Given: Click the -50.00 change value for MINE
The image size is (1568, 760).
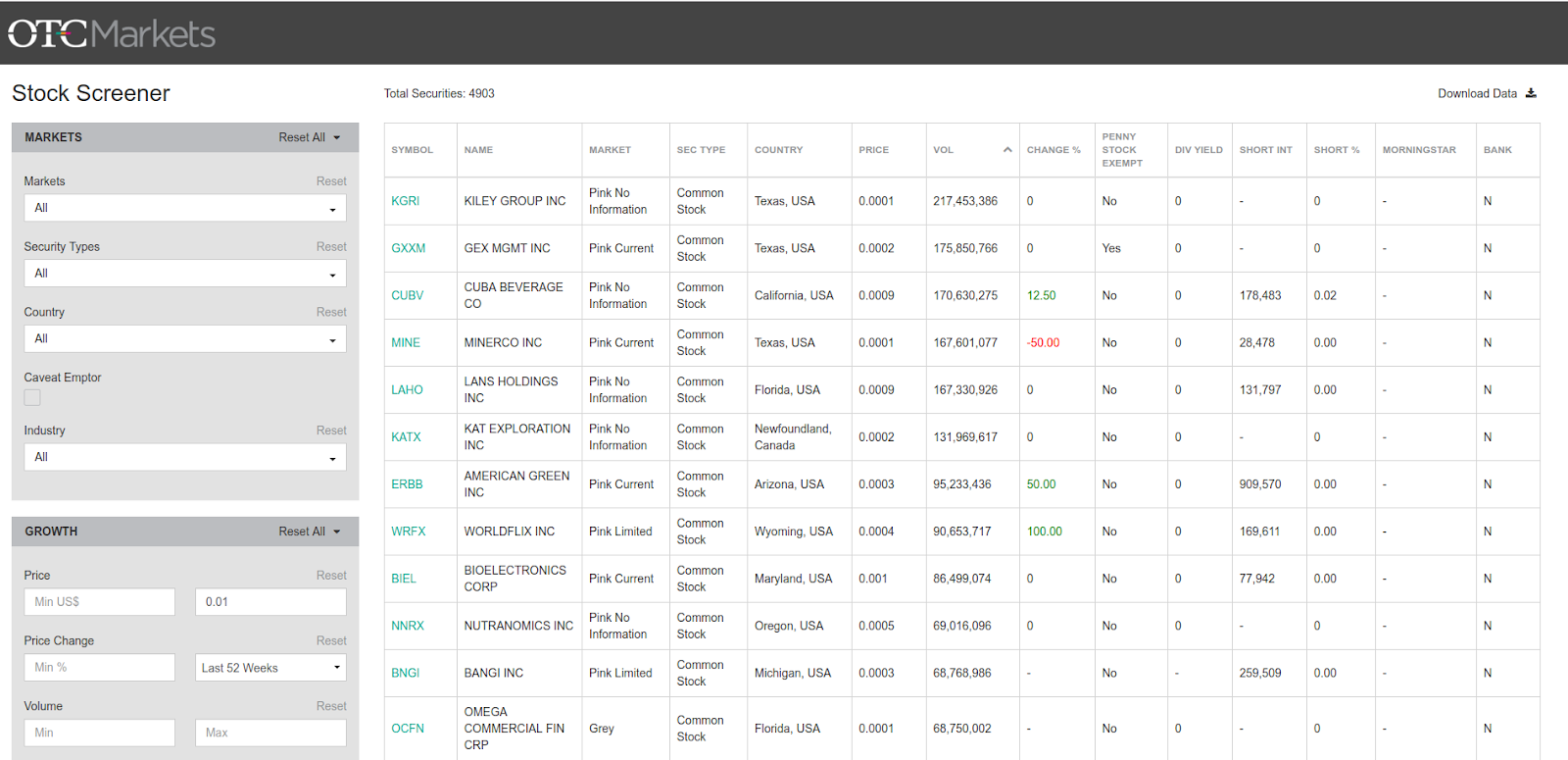Looking at the screenshot, I should (1043, 342).
